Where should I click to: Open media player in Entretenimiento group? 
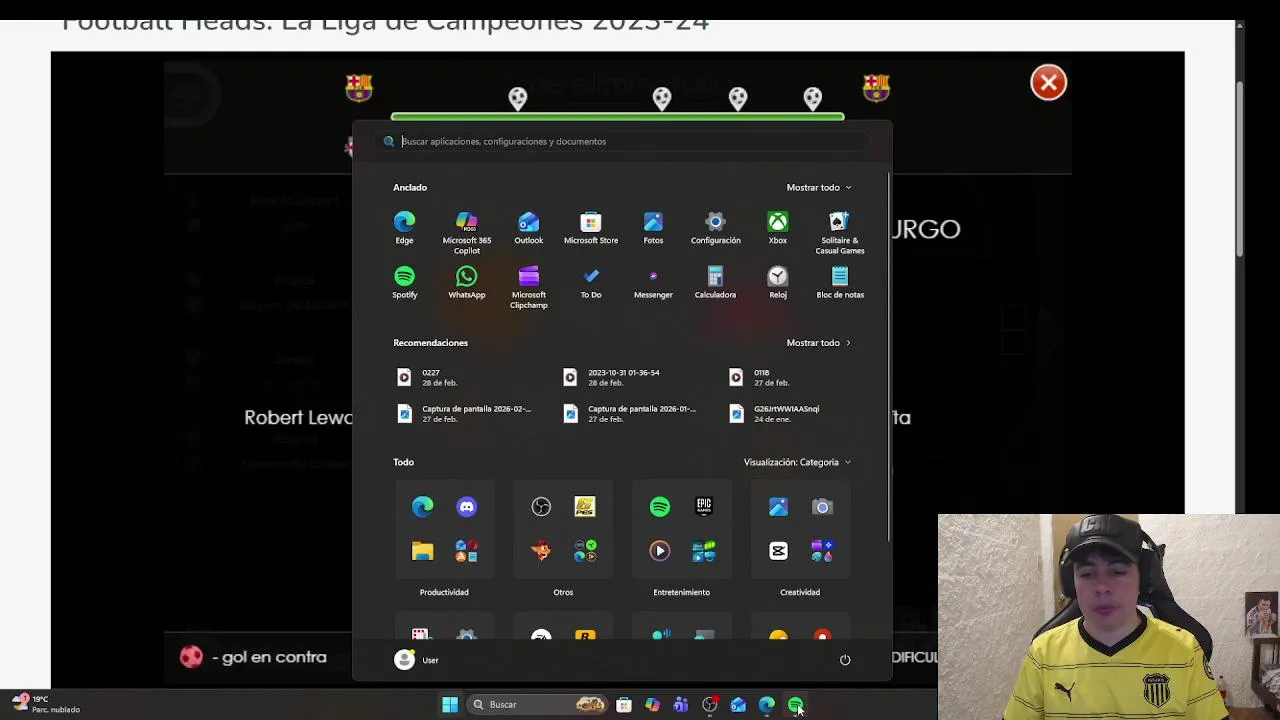click(660, 551)
